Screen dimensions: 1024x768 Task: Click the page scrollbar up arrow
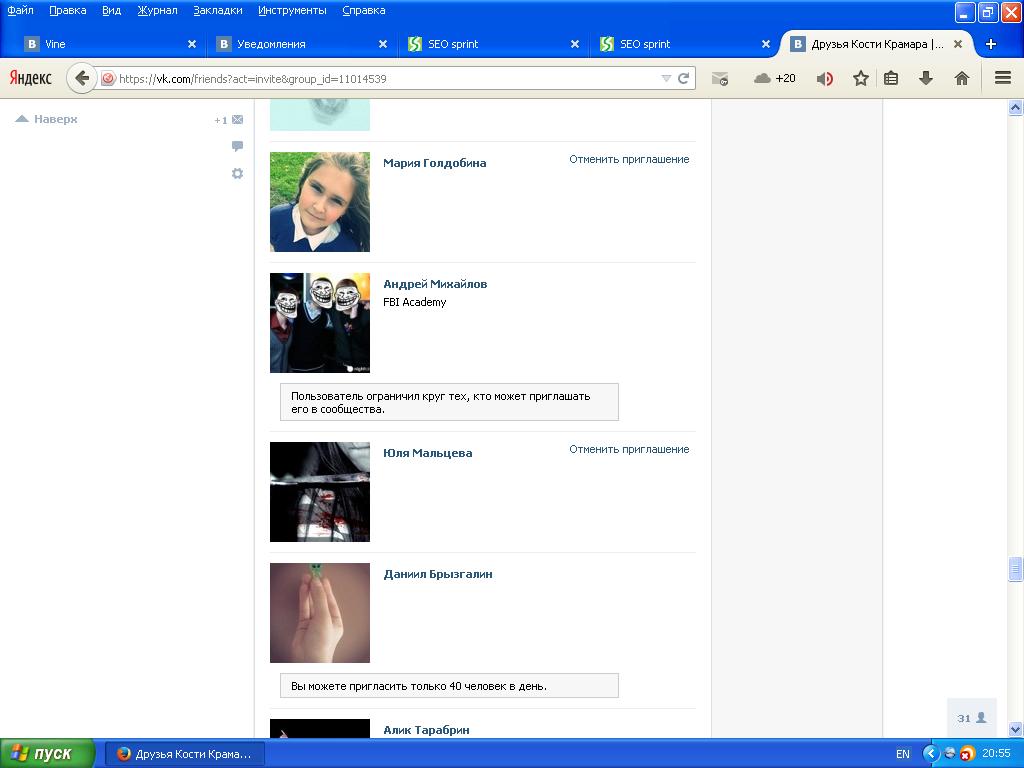coord(1015,107)
